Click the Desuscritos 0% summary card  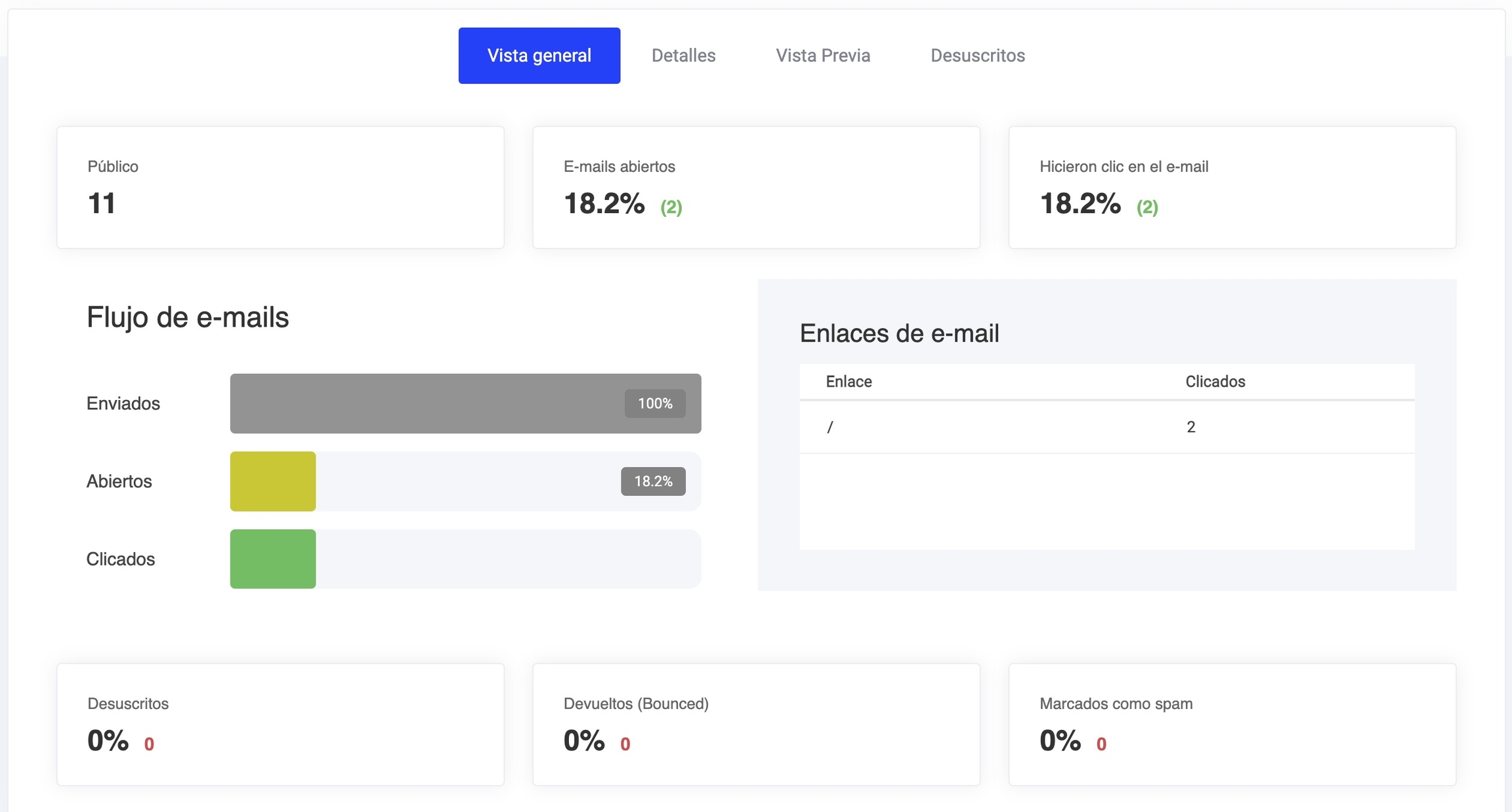coord(280,724)
